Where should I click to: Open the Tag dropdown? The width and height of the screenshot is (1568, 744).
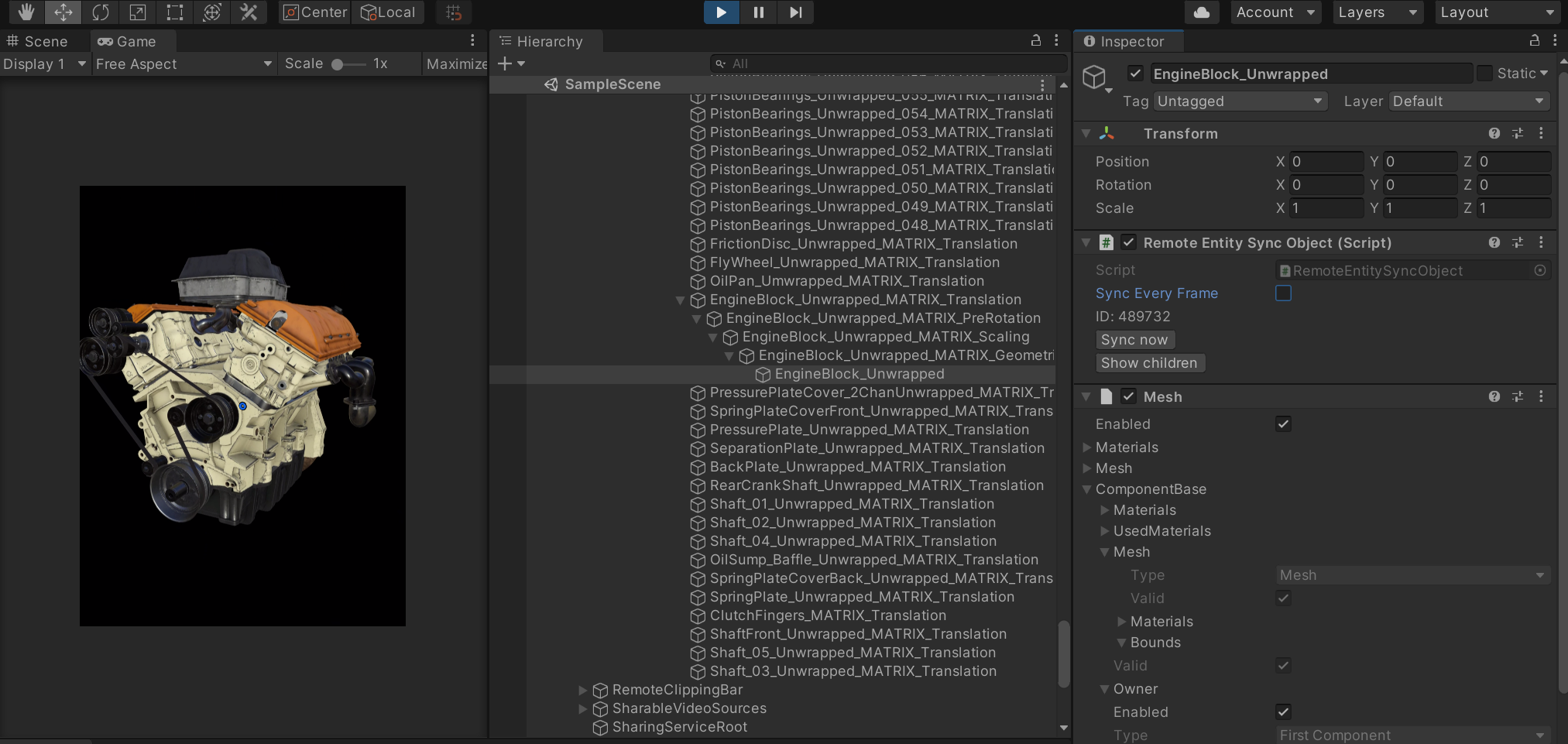click(1239, 101)
